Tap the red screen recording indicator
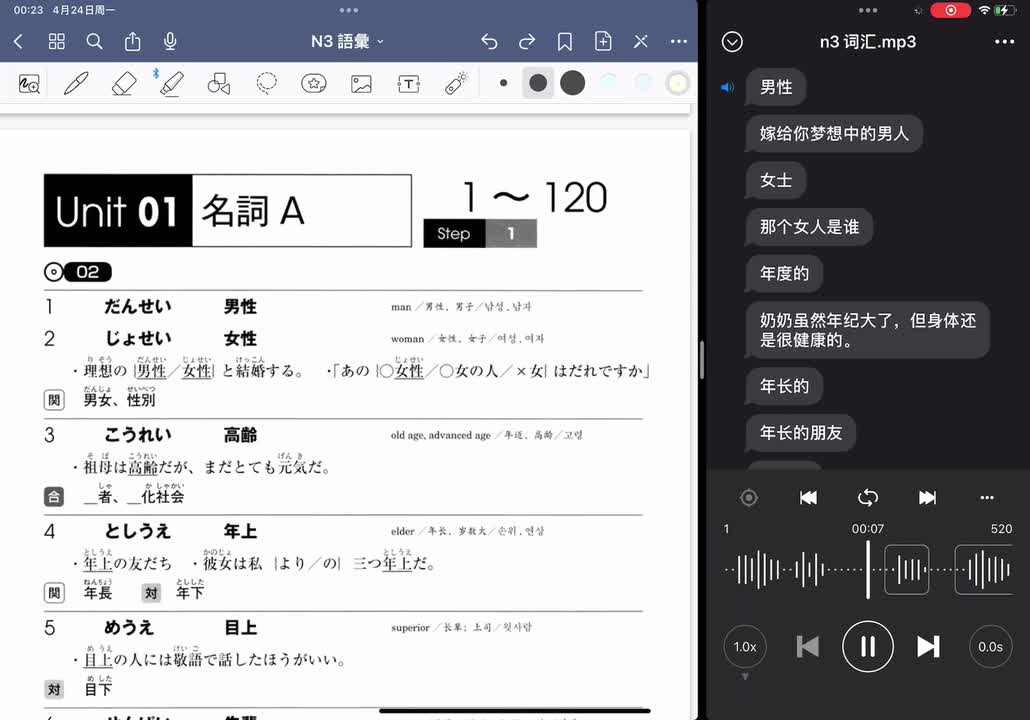The image size is (1030, 720). (x=951, y=10)
